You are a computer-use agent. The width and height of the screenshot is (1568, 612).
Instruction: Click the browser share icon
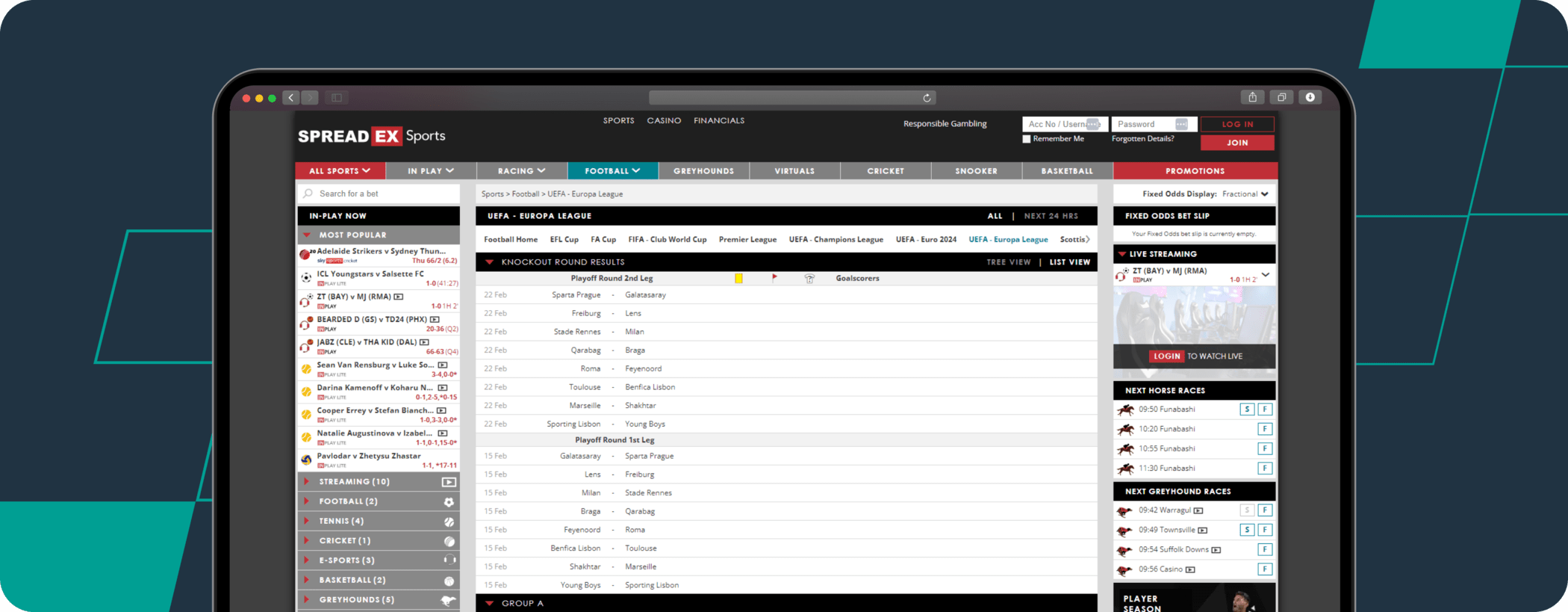(x=1252, y=97)
